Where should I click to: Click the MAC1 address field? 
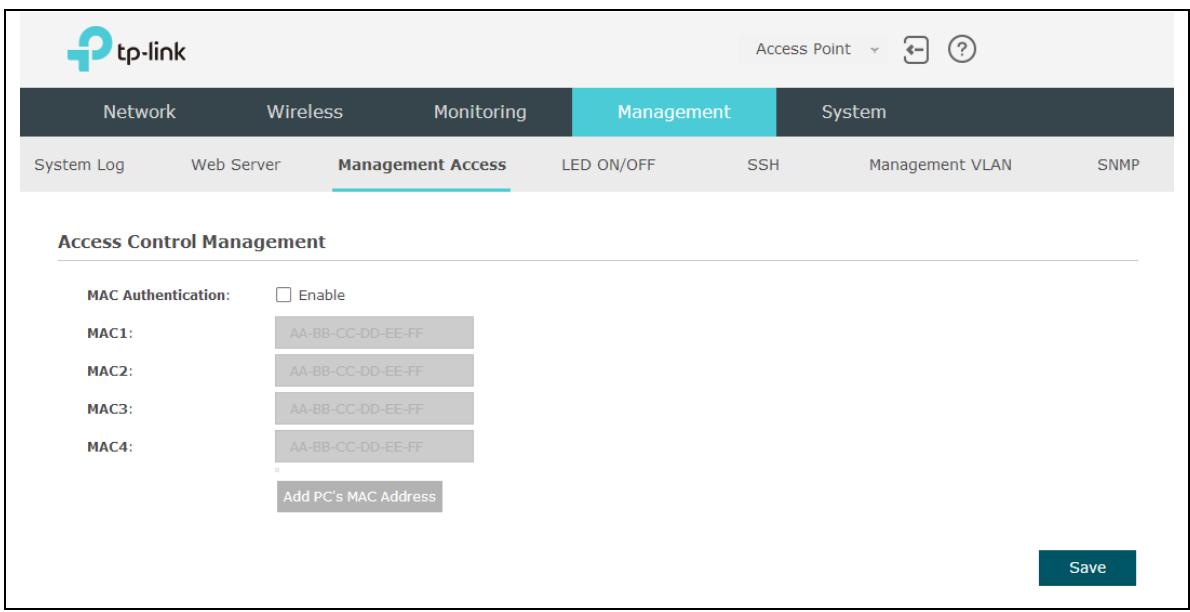click(374, 333)
